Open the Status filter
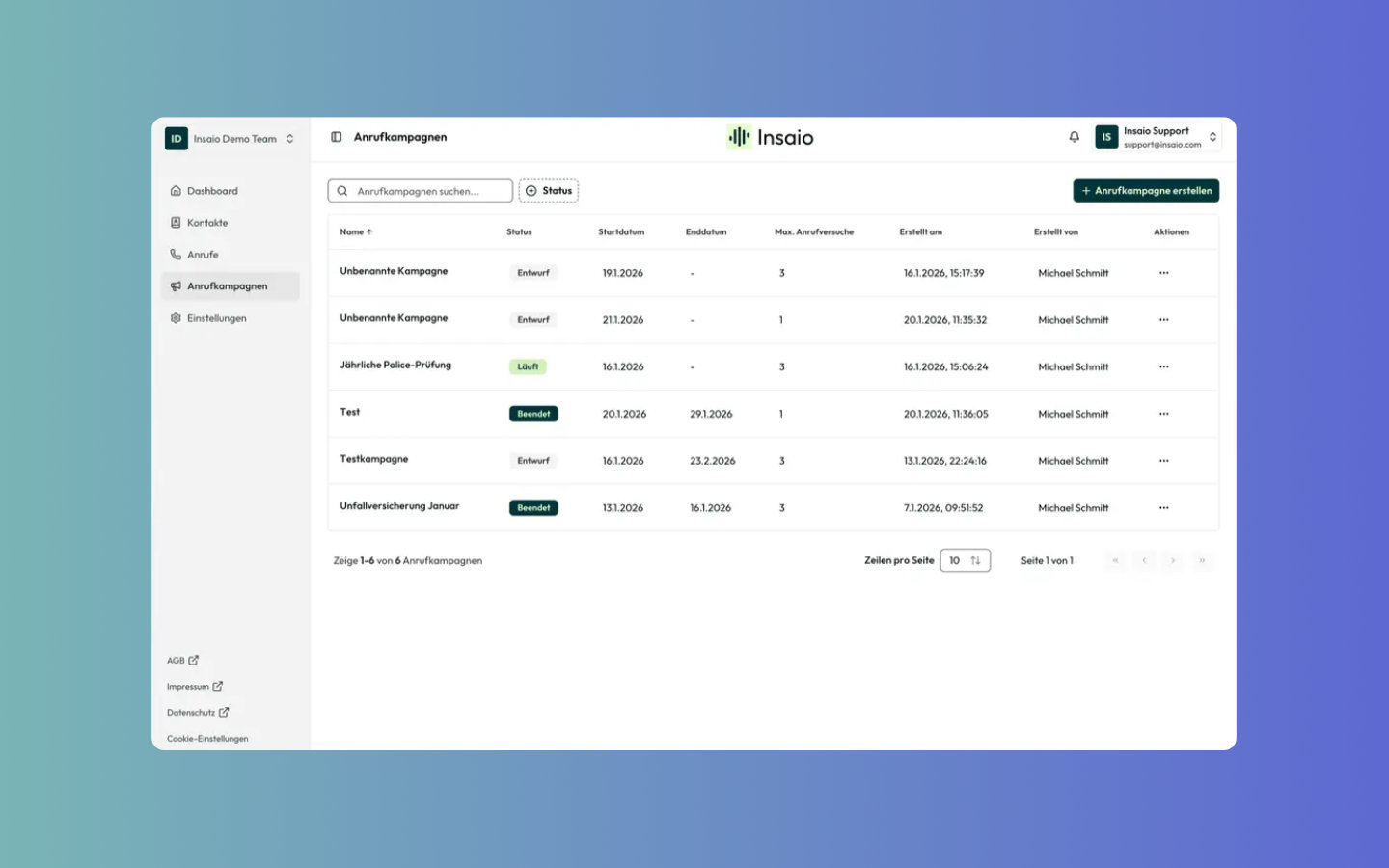The image size is (1389, 868). (x=549, y=191)
